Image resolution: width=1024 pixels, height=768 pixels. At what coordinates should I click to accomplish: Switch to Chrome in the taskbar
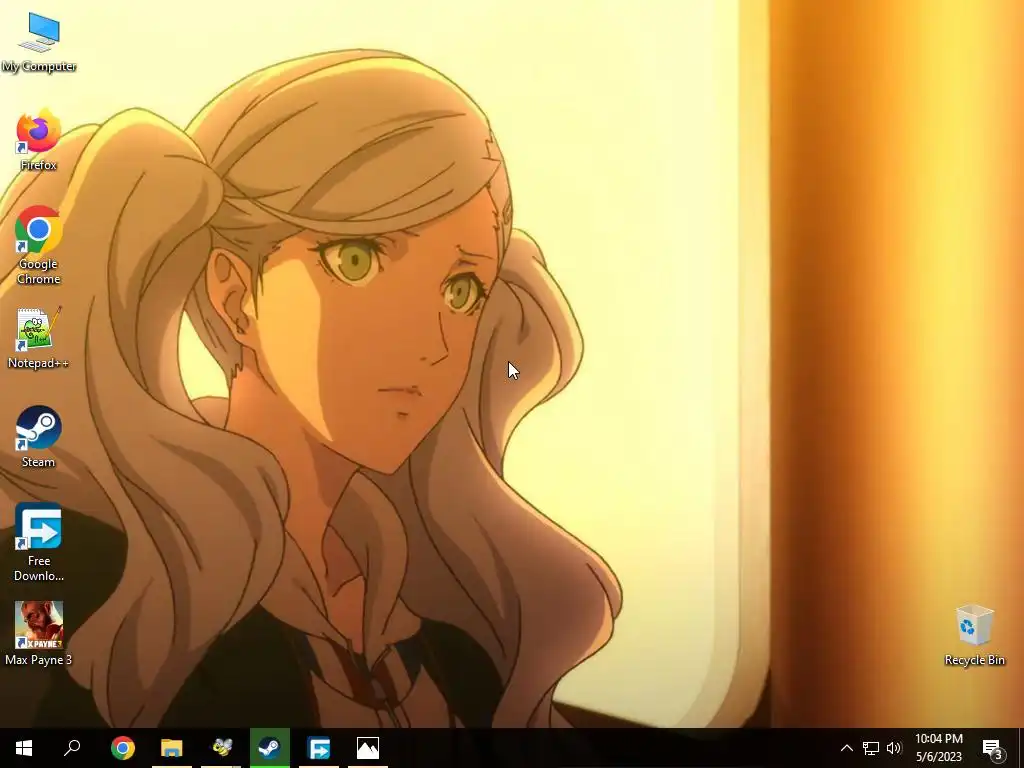pyautogui.click(x=123, y=748)
